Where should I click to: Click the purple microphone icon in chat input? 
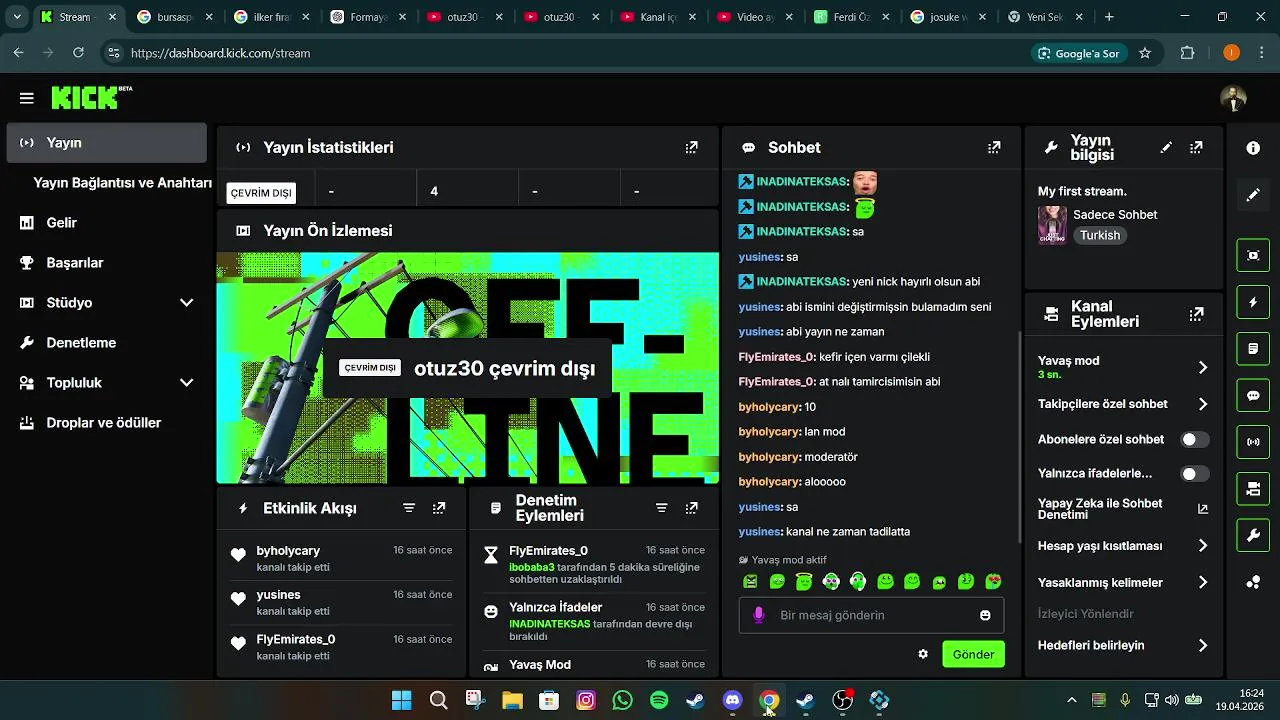pos(759,615)
